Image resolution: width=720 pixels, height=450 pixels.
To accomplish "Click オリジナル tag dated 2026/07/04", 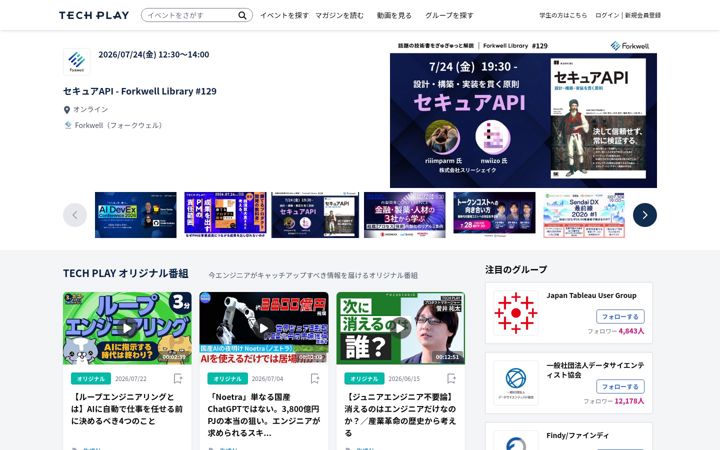I will pos(227,378).
